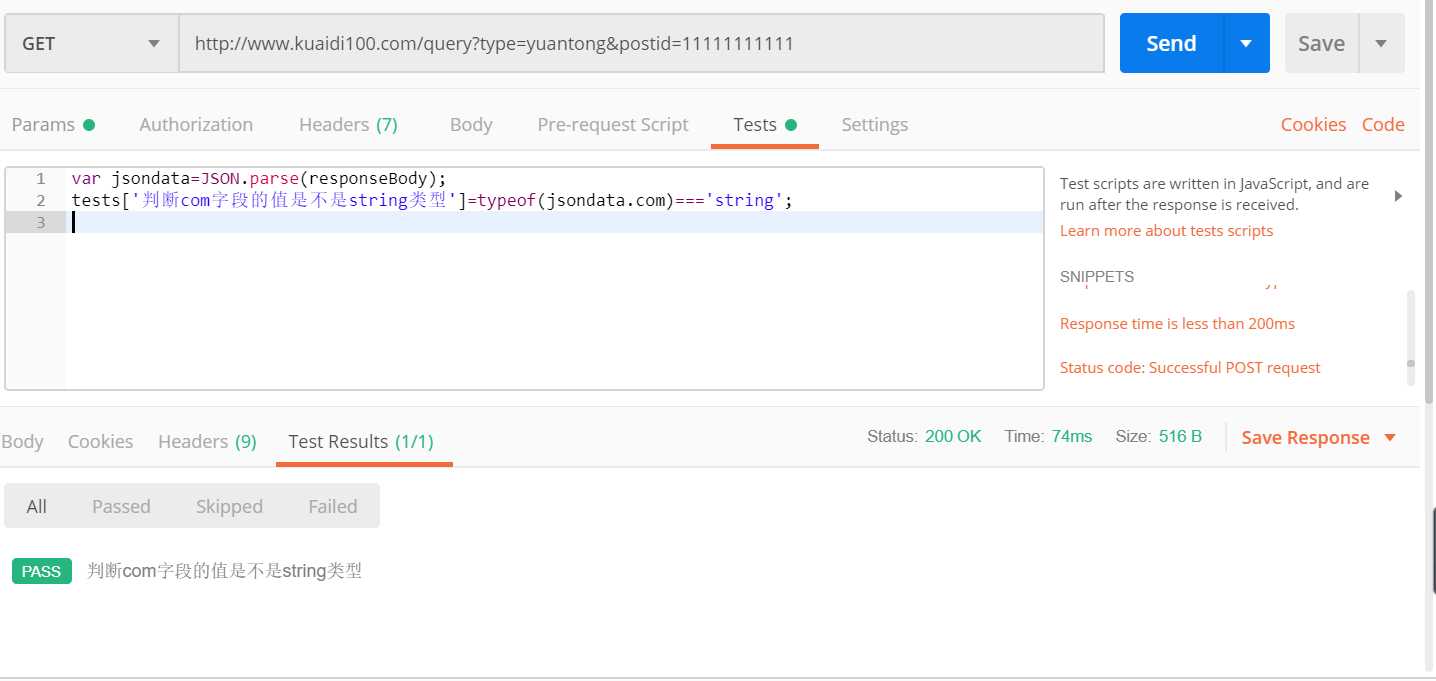Click the request URL input field

tap(641, 43)
